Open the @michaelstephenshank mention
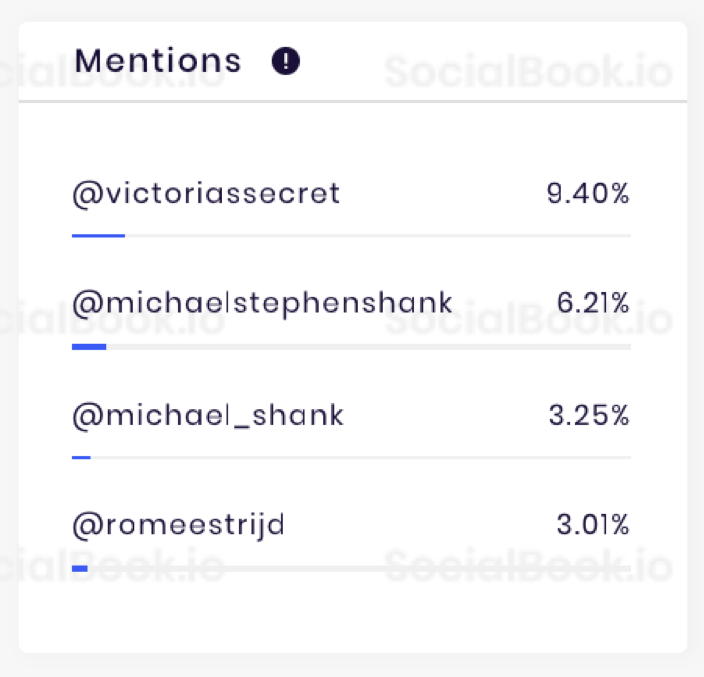Viewport: 704px width, 677px height. pos(262,303)
